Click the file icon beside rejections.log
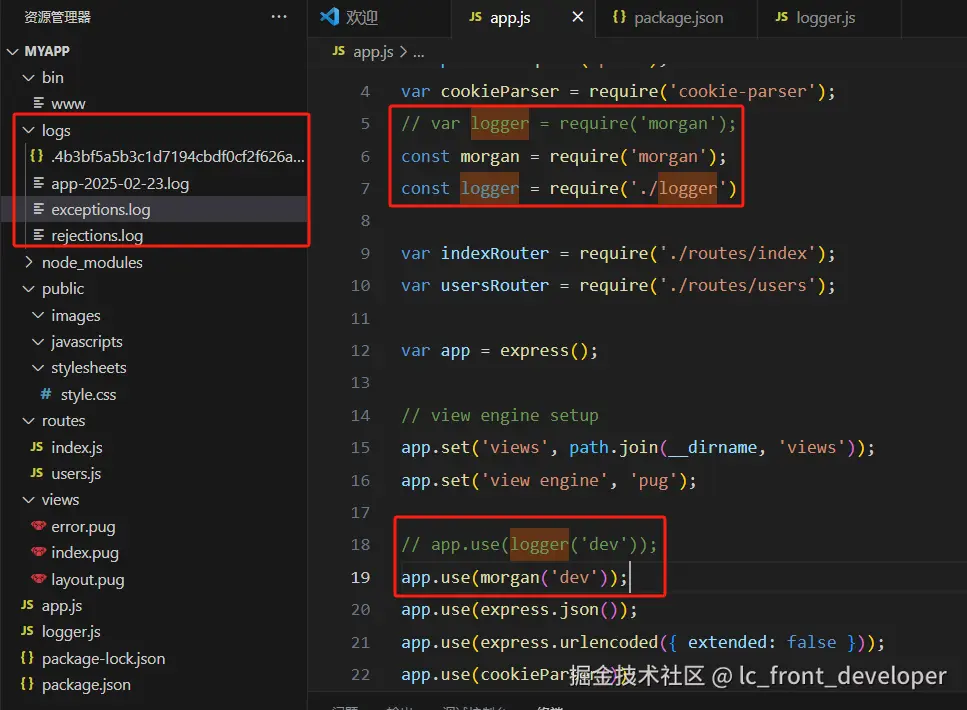The image size is (967, 710). click(38, 235)
